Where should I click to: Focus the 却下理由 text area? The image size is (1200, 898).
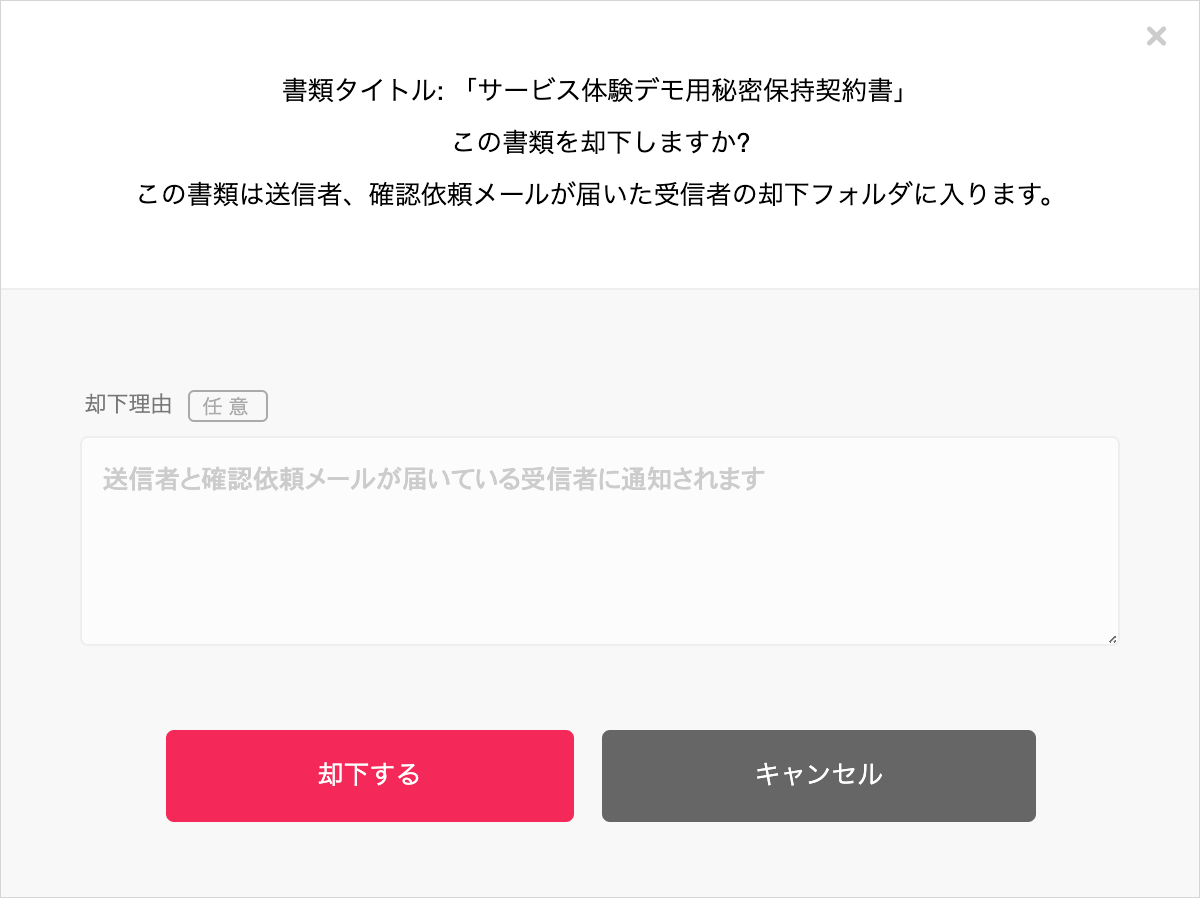[600, 541]
